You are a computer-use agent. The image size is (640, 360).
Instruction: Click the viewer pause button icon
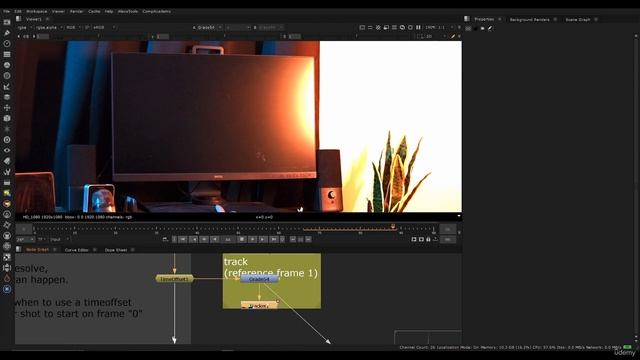(x=418, y=27)
